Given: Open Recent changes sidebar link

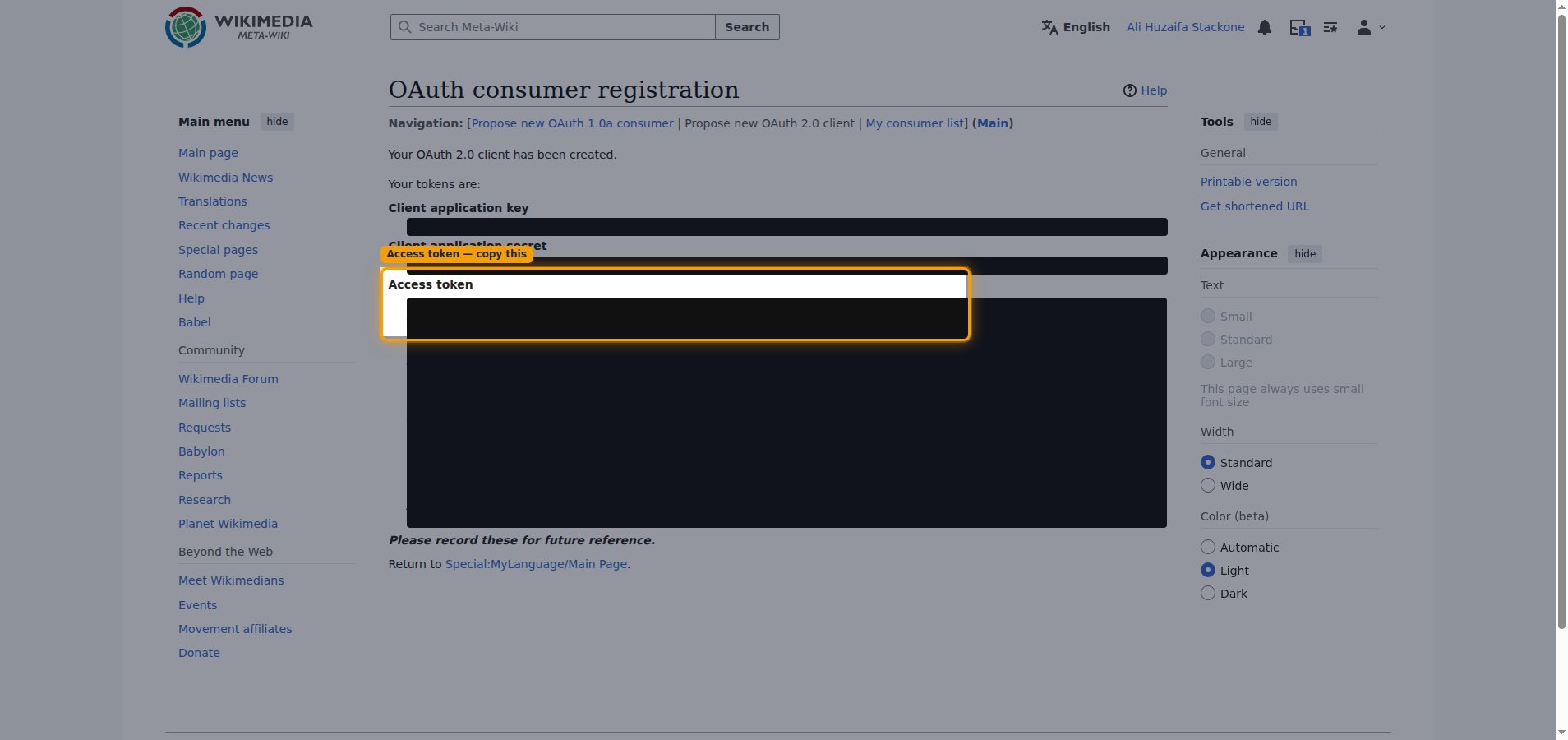Looking at the screenshot, I should coord(224,225).
